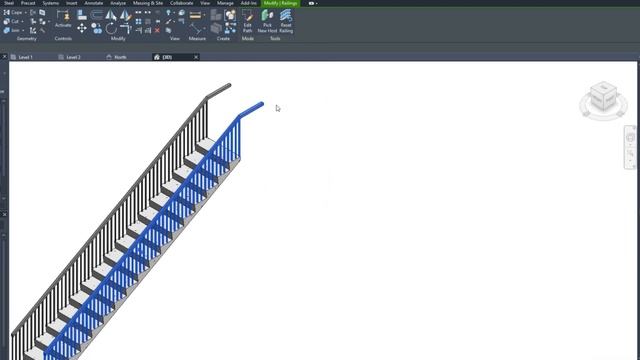Click the red Delete icon
This screenshot has height=360, width=640.
click(x=157, y=31)
